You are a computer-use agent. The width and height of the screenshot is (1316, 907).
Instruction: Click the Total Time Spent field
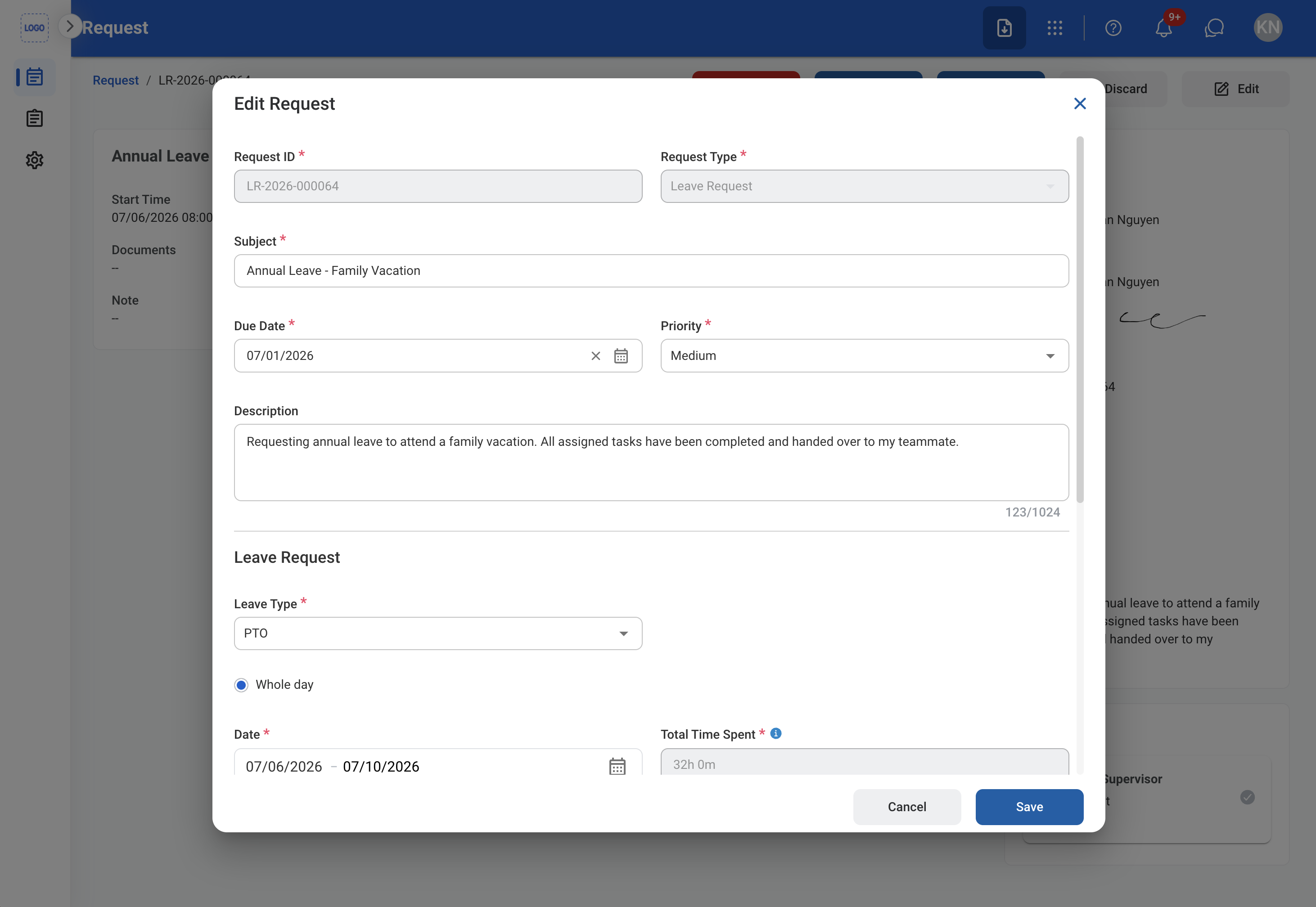click(864, 762)
